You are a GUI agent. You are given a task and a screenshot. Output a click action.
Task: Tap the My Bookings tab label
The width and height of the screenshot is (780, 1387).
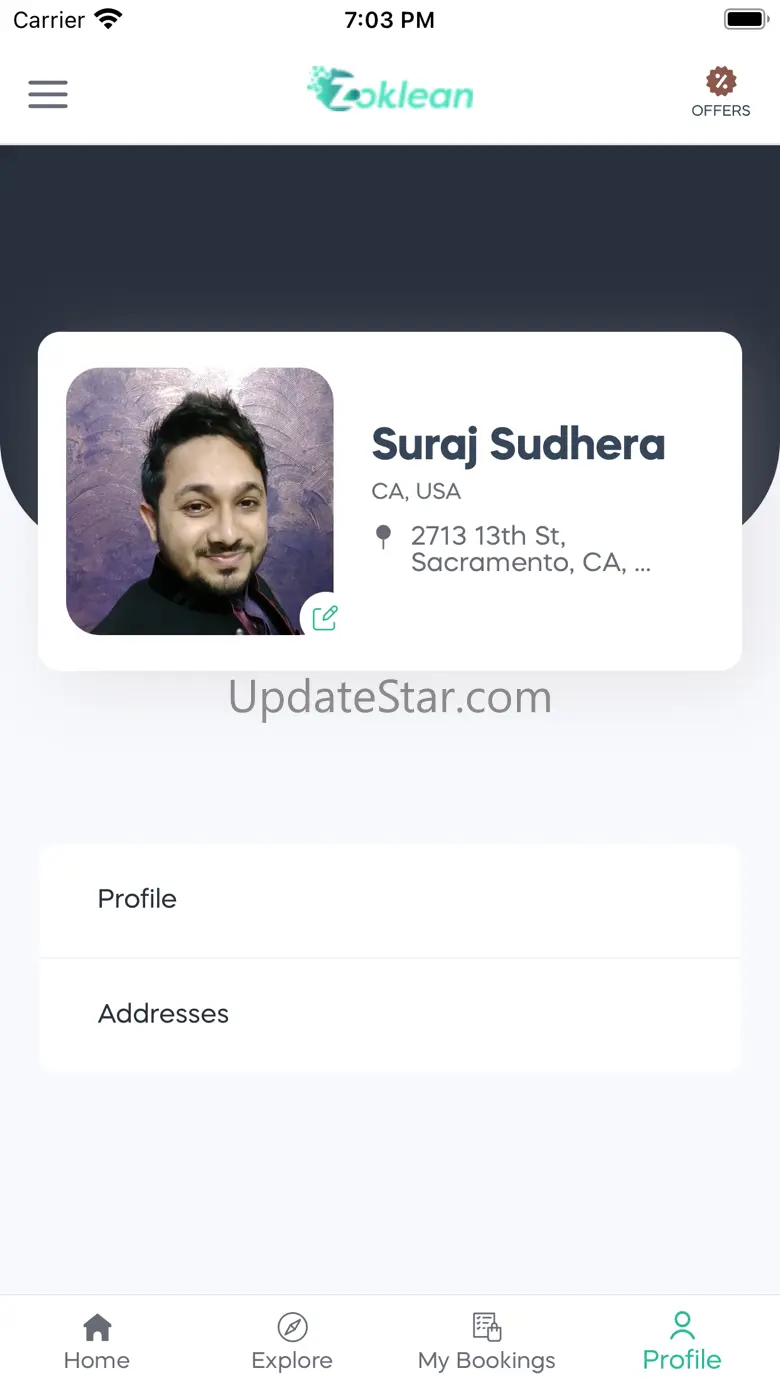click(x=487, y=1361)
